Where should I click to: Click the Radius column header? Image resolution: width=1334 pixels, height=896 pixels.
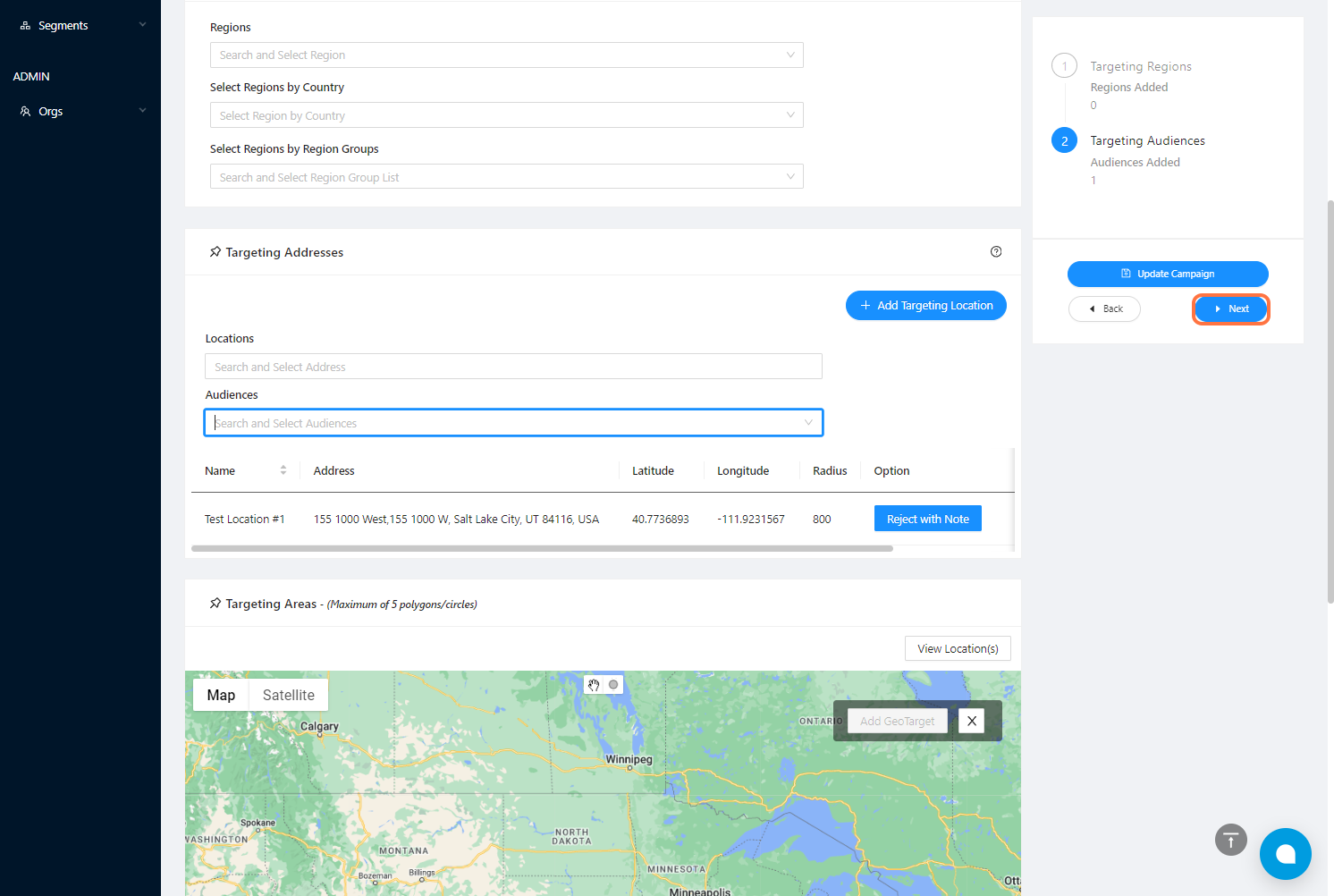(x=830, y=471)
